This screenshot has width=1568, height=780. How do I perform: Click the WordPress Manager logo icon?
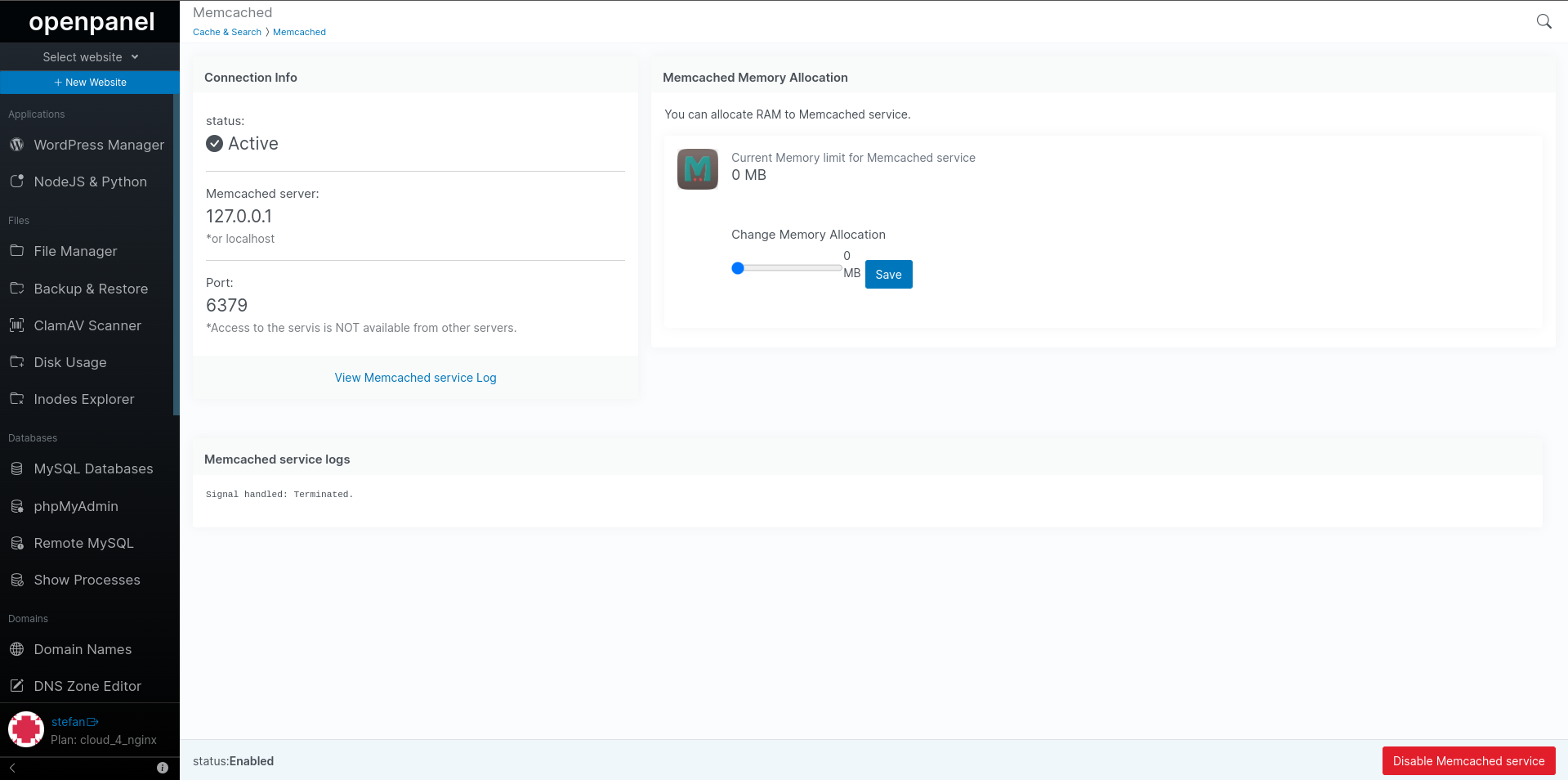point(16,145)
